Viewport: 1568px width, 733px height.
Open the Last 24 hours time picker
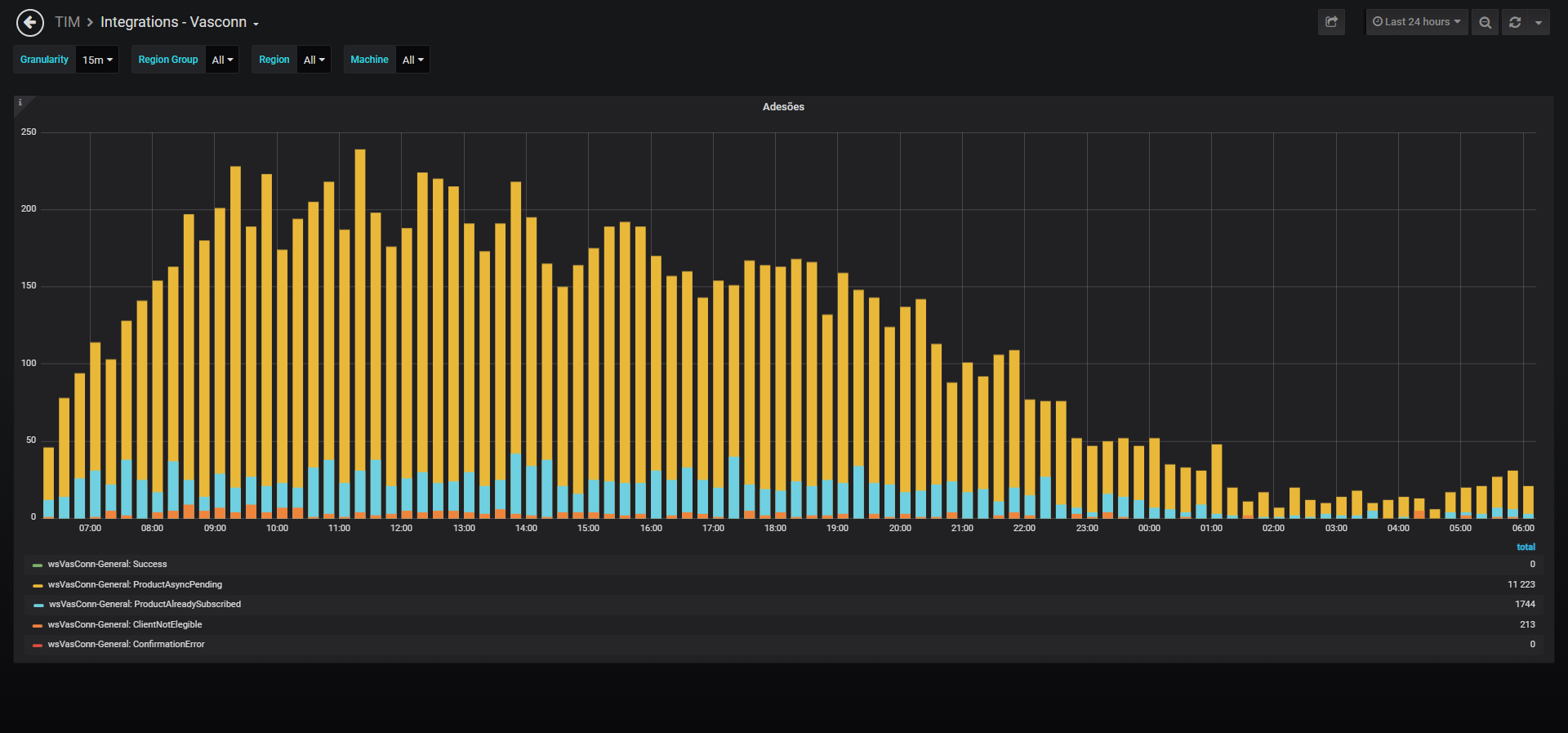point(1417,22)
